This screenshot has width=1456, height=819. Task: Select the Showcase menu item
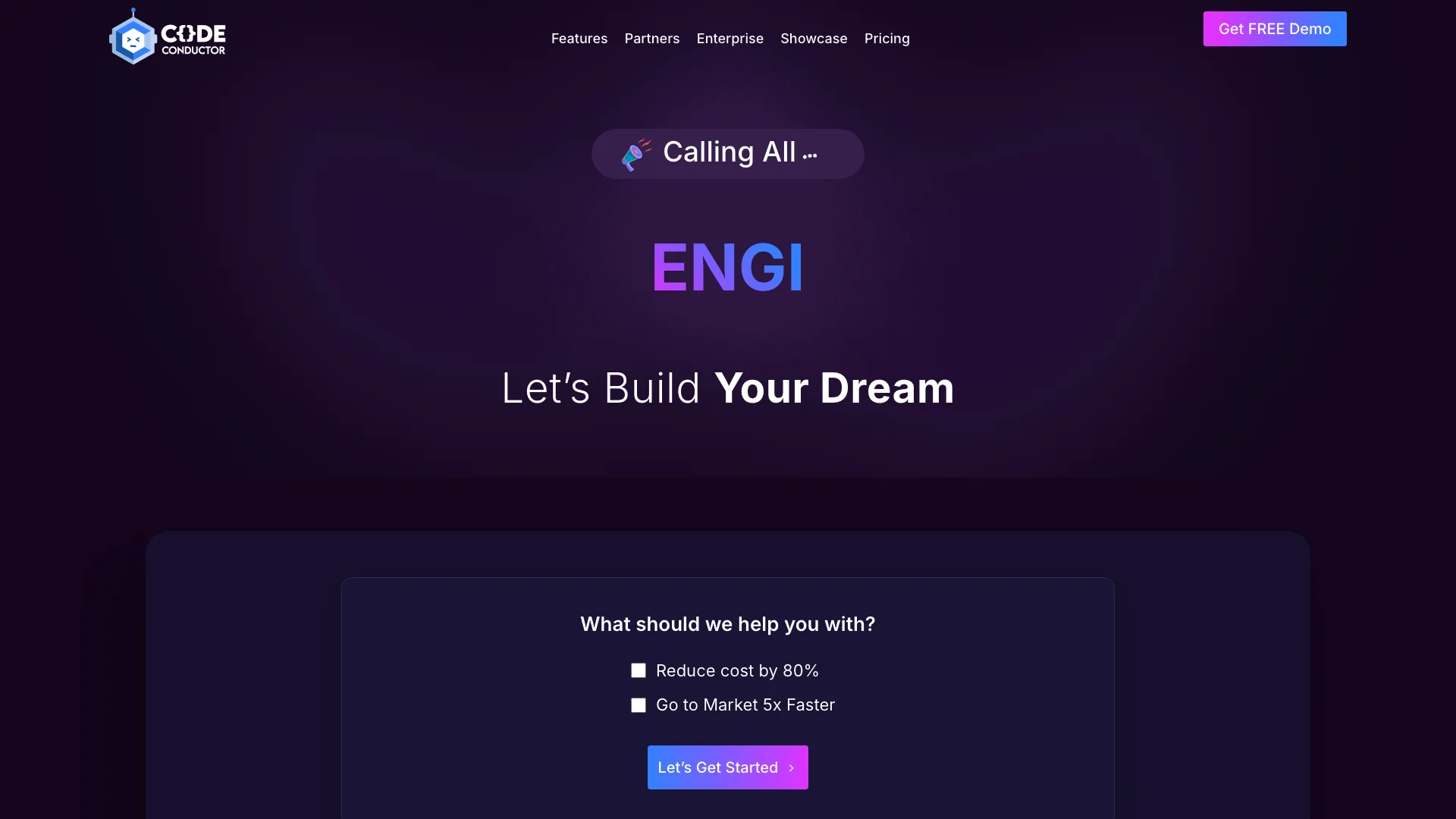pos(814,37)
